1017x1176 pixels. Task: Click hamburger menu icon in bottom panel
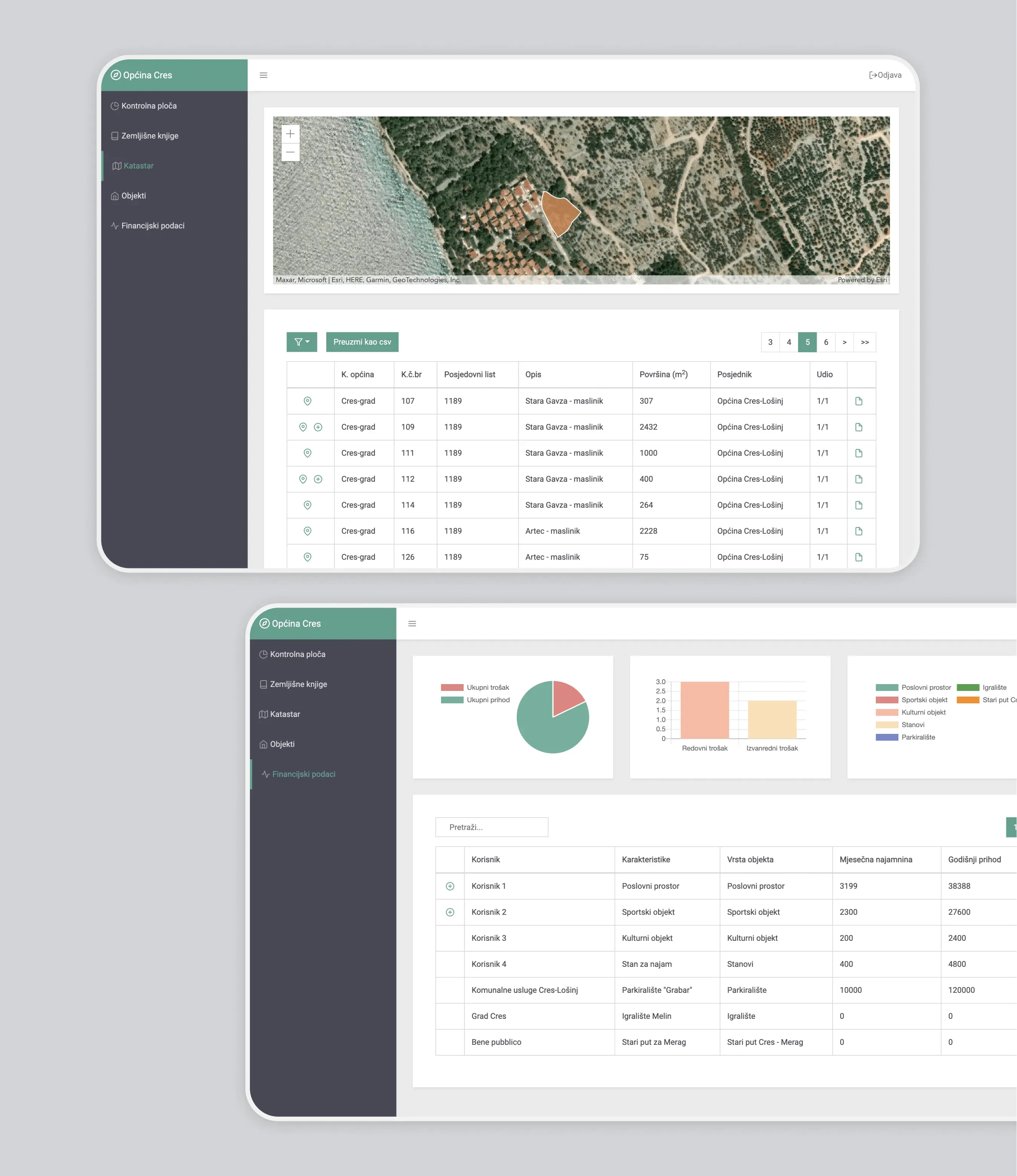pyautogui.click(x=412, y=623)
